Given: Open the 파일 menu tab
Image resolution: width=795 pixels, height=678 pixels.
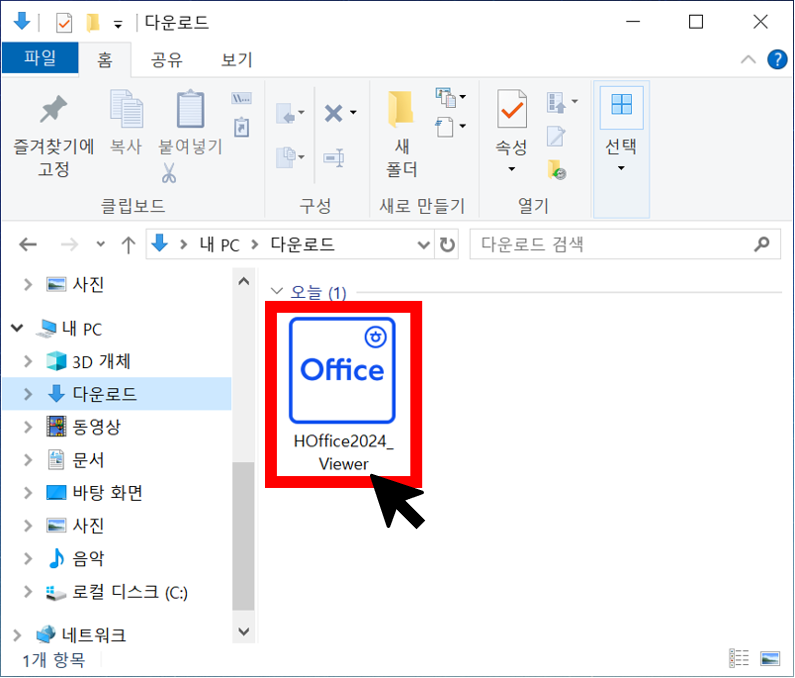Looking at the screenshot, I should (x=40, y=57).
